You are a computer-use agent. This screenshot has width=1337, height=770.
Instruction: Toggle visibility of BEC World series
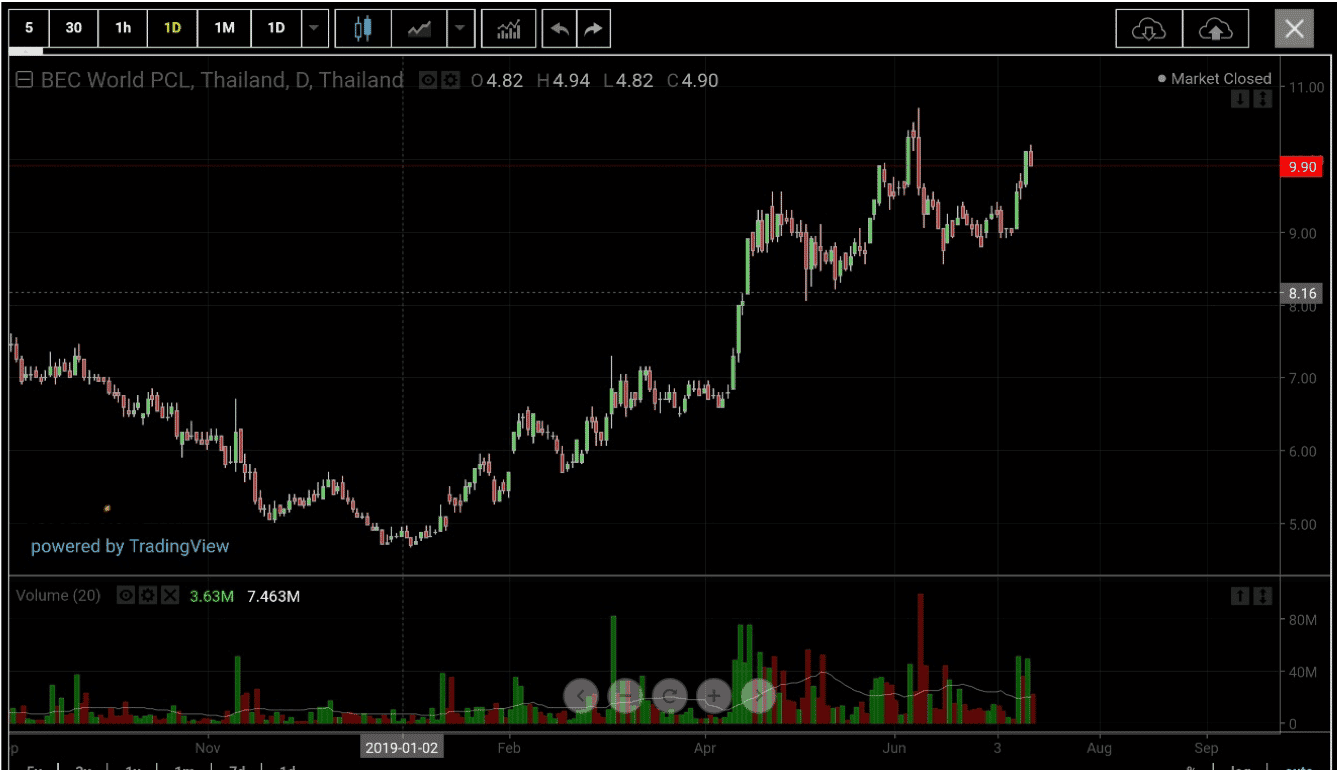(428, 80)
